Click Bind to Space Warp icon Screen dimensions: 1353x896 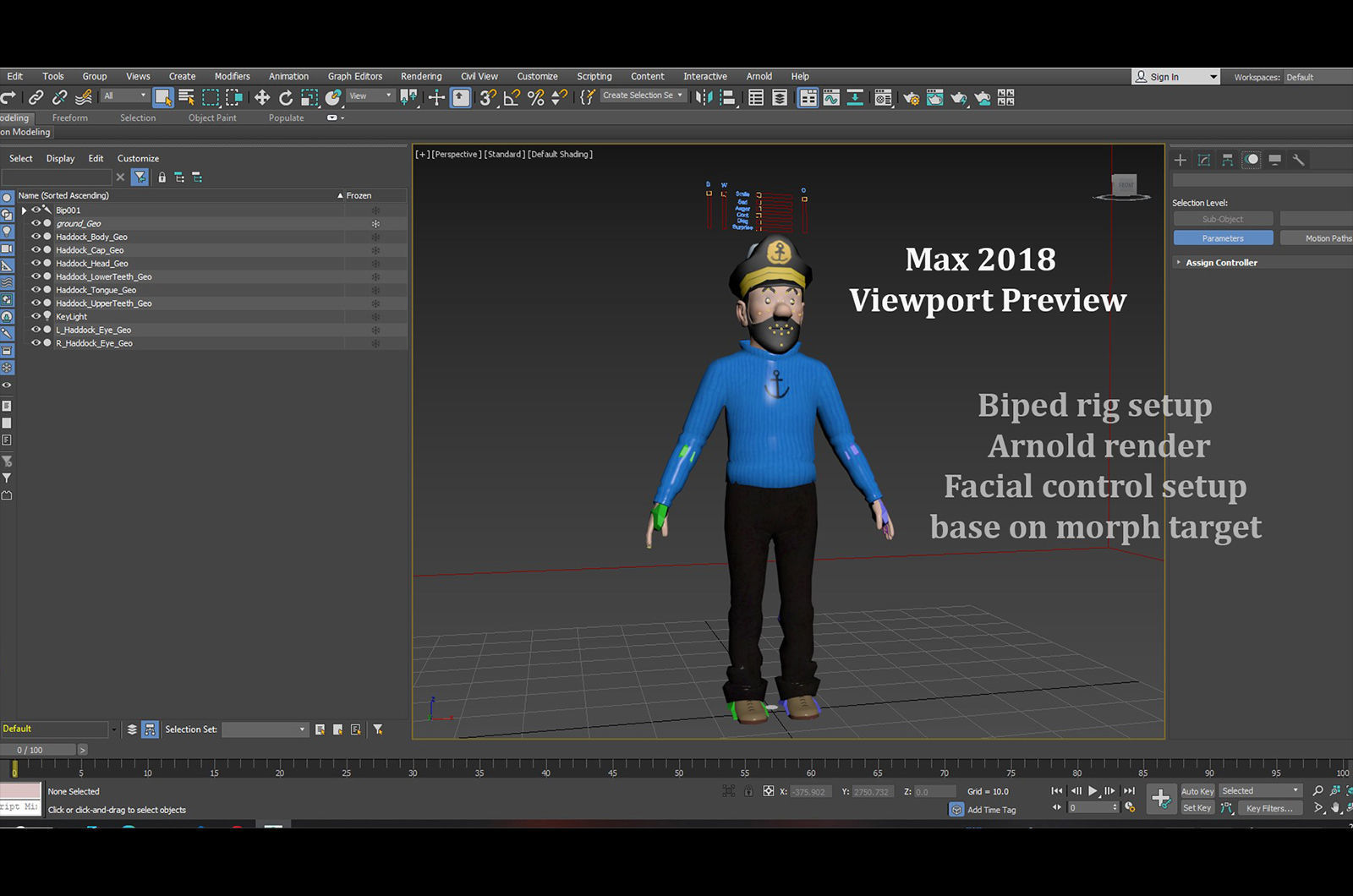tap(83, 98)
